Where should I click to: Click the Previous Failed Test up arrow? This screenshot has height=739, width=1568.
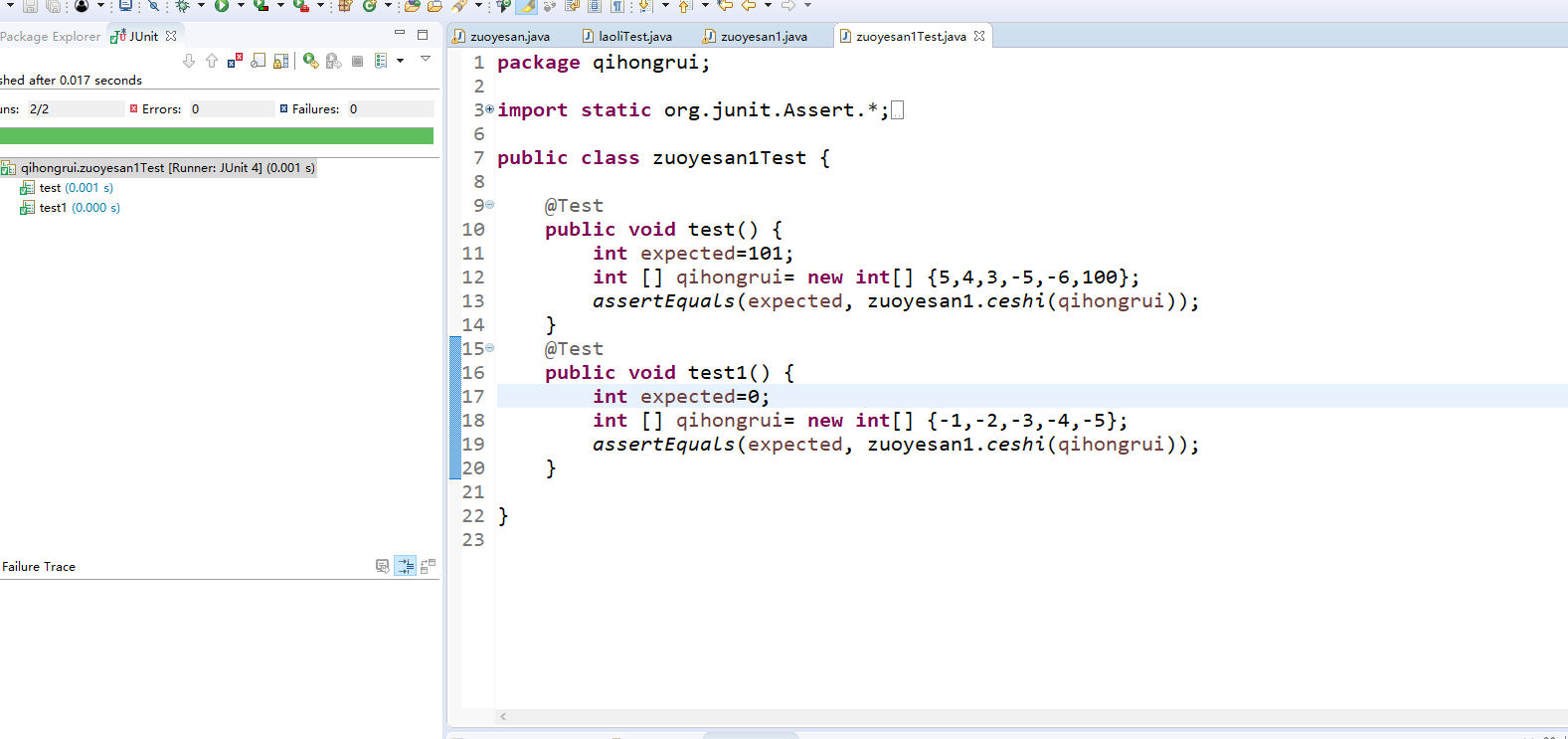click(x=212, y=61)
